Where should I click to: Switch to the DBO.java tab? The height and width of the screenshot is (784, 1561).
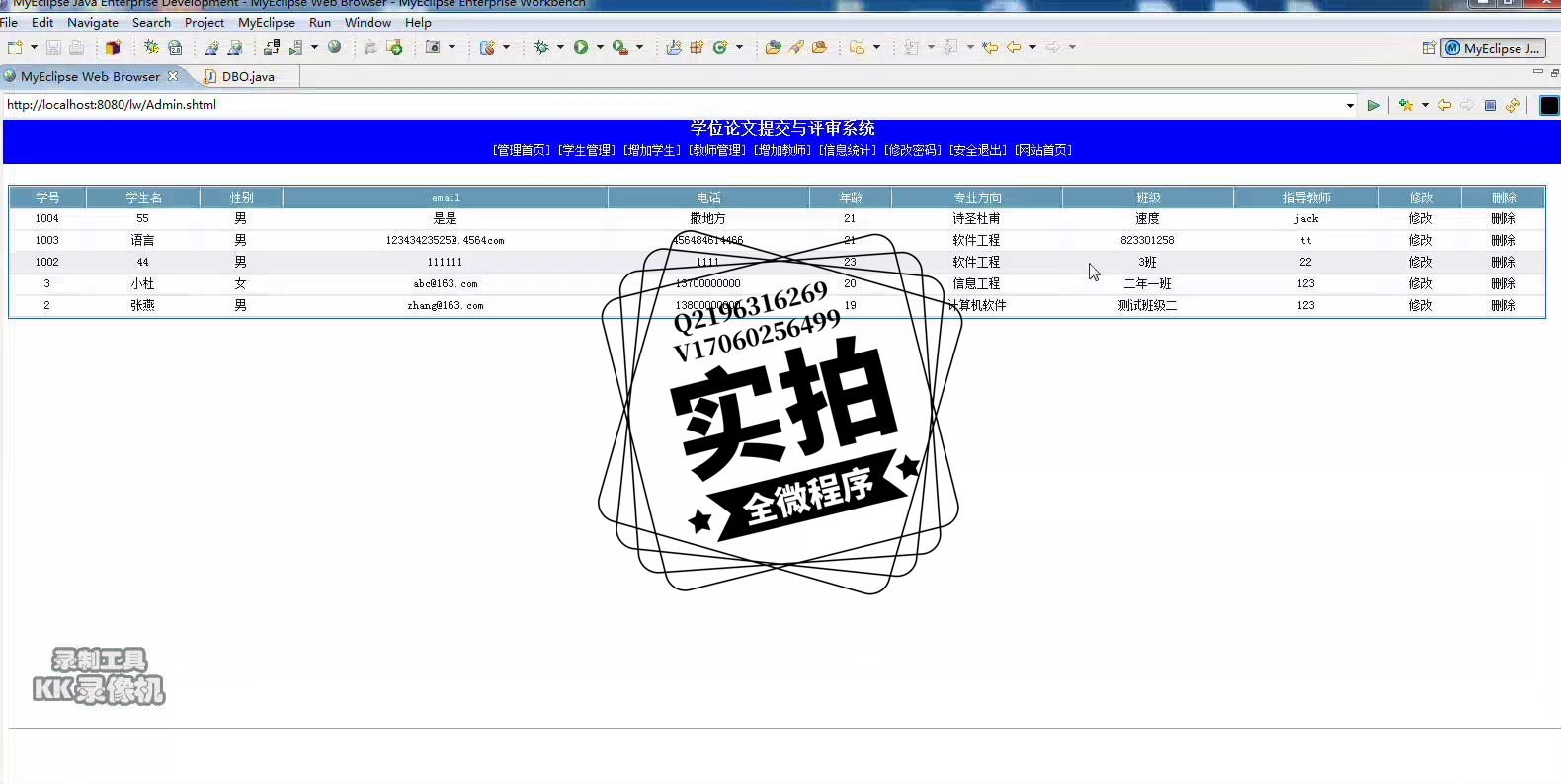pyautogui.click(x=248, y=76)
